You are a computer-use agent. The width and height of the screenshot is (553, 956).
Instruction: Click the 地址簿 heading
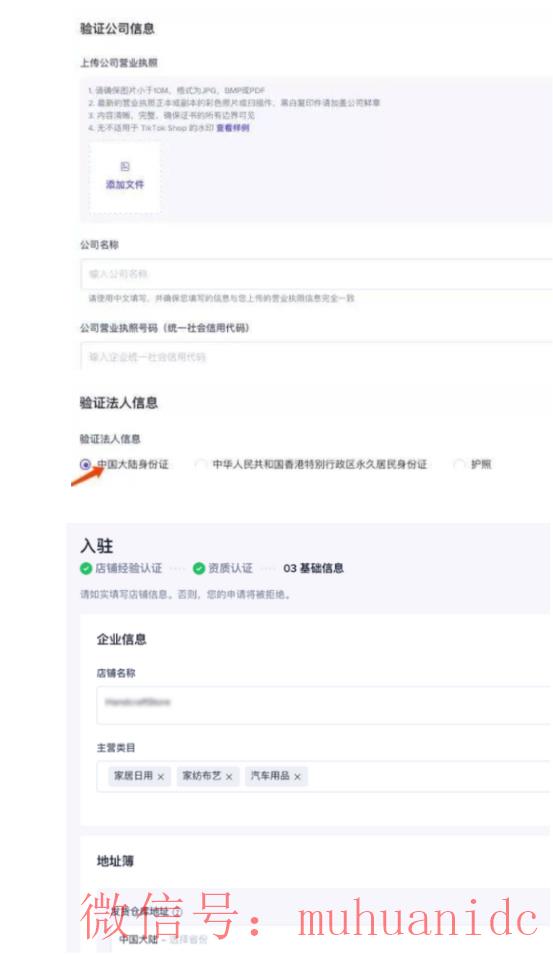(115, 861)
